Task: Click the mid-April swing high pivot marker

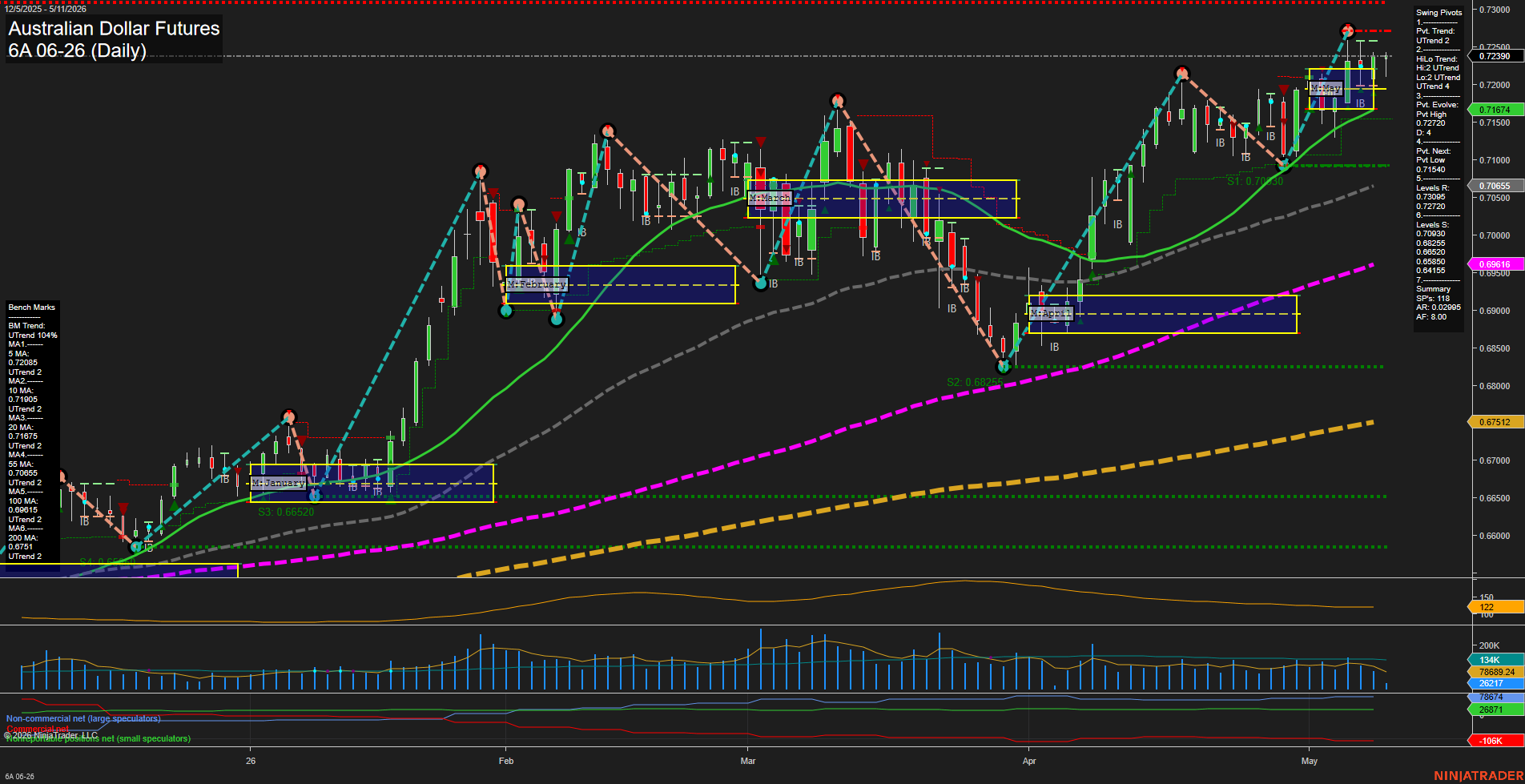Action: 1181,74
